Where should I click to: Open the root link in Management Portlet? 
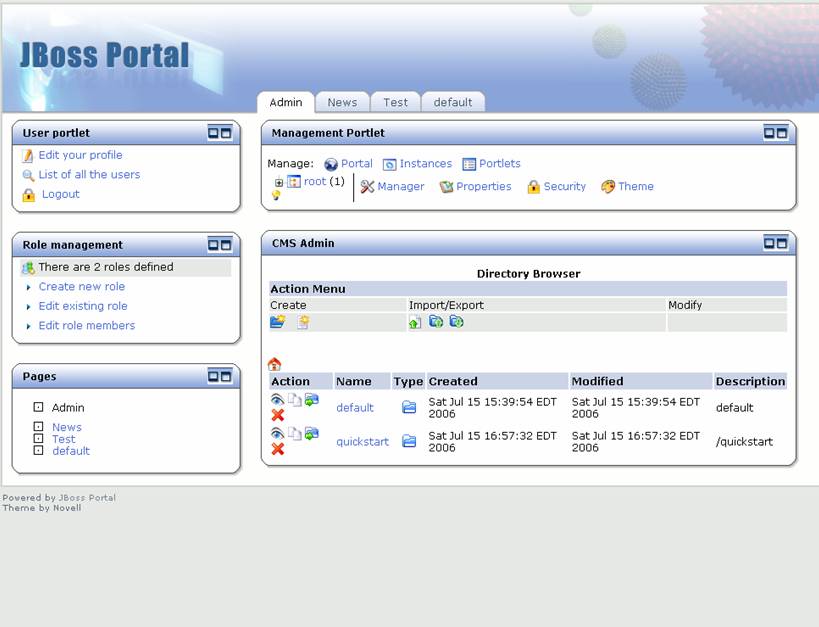(315, 181)
